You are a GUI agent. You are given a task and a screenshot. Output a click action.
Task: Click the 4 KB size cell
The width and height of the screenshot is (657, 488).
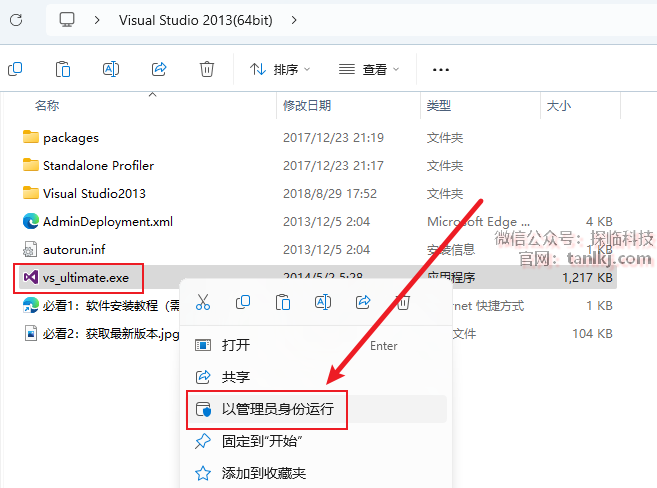tap(599, 222)
